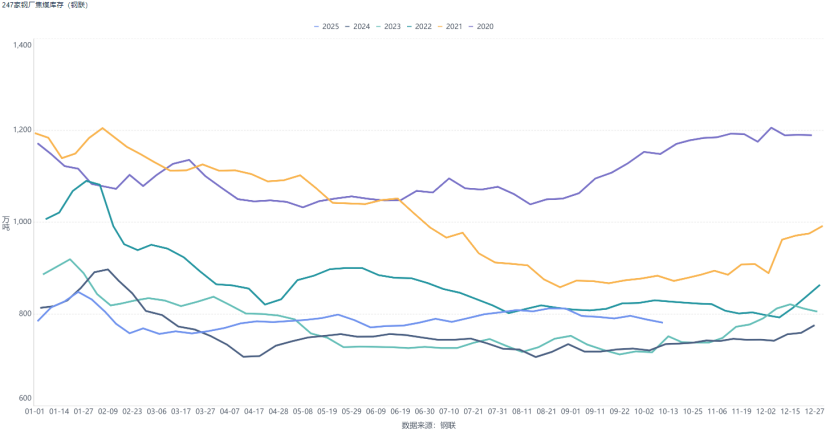Click the 06-19 x-axis date label
830x433 pixels.
click(x=400, y=411)
